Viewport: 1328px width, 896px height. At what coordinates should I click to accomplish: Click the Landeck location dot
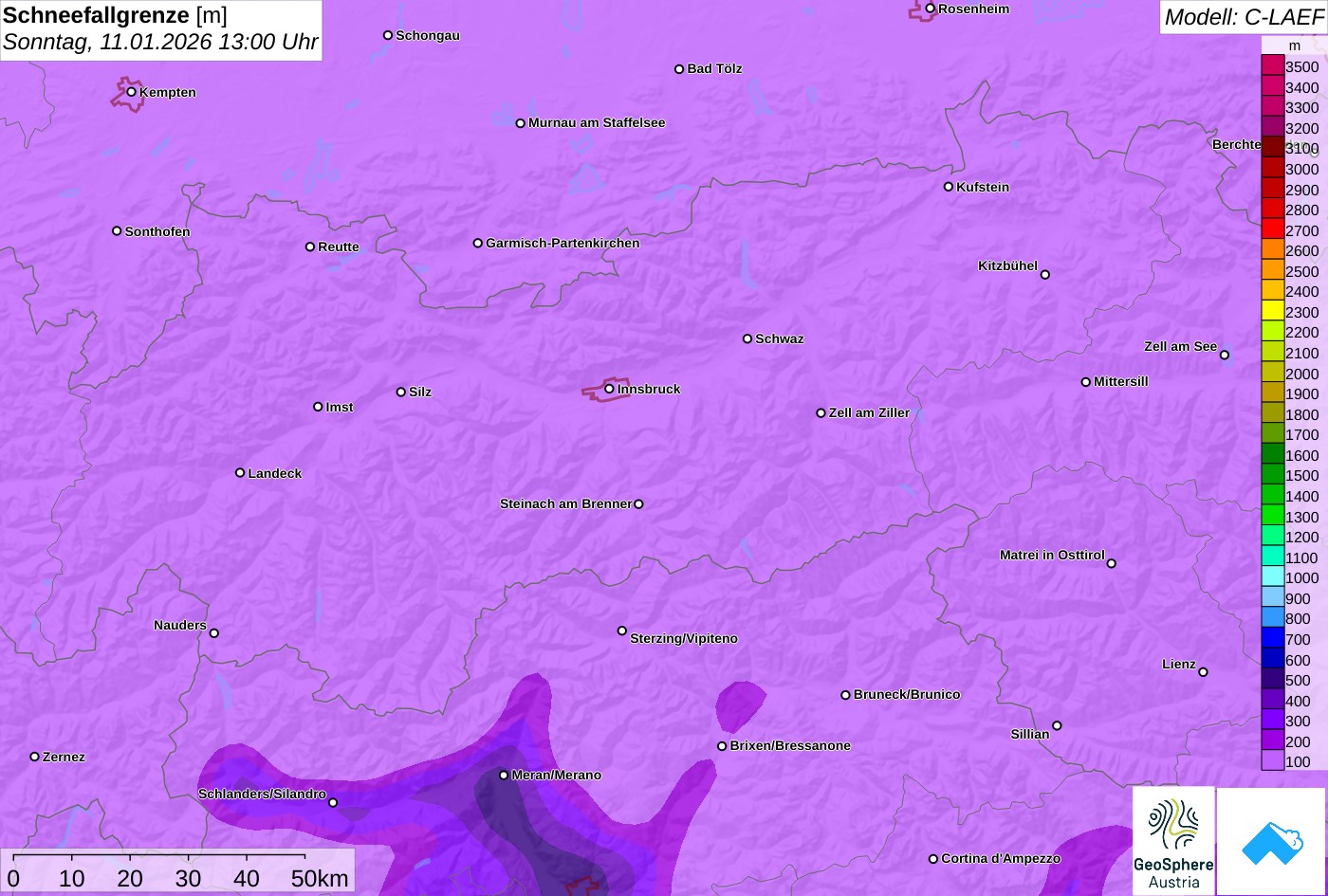(x=240, y=473)
